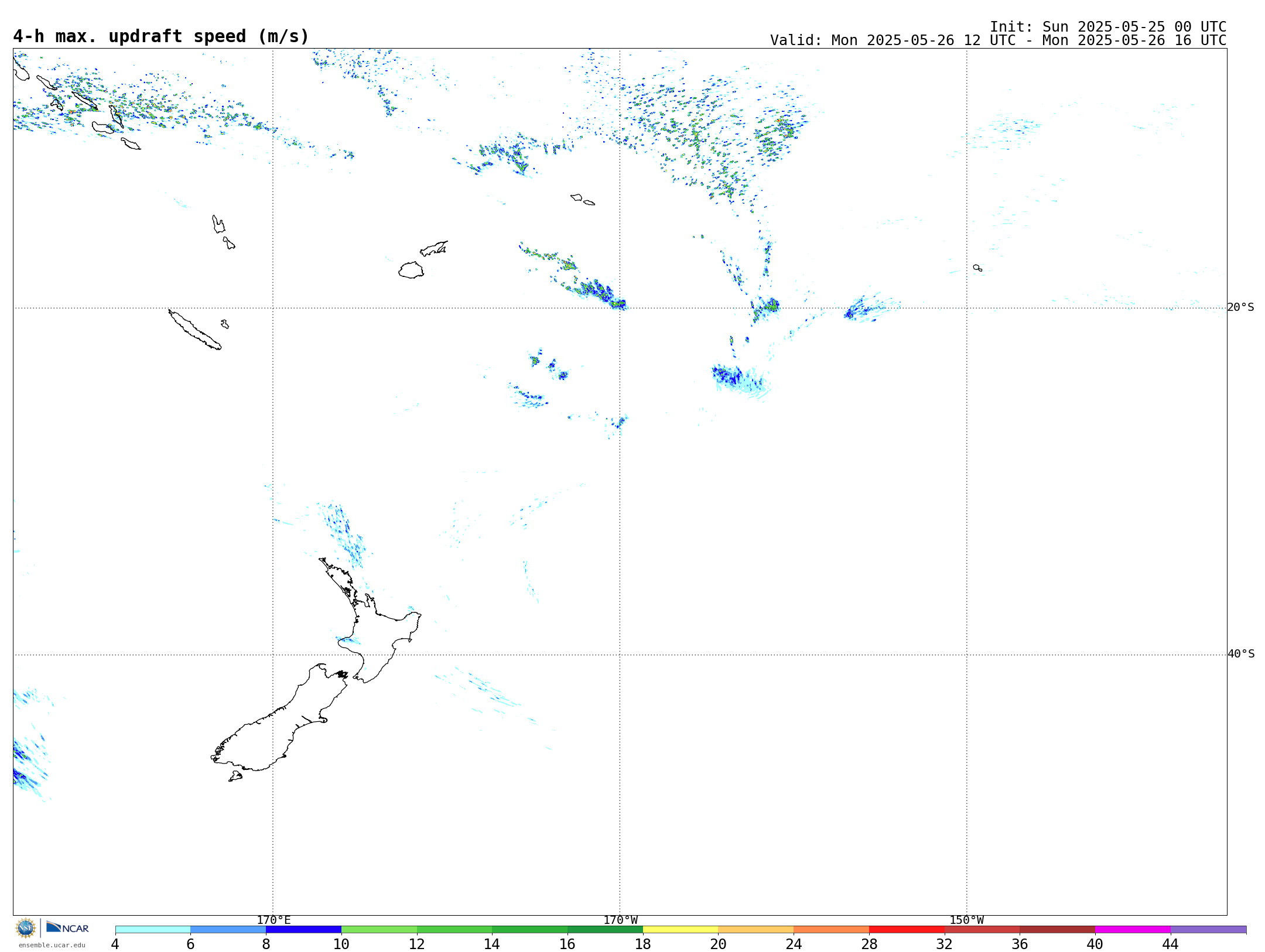Select the '4-h max. updraft speed (m/s)' title

pyautogui.click(x=161, y=36)
